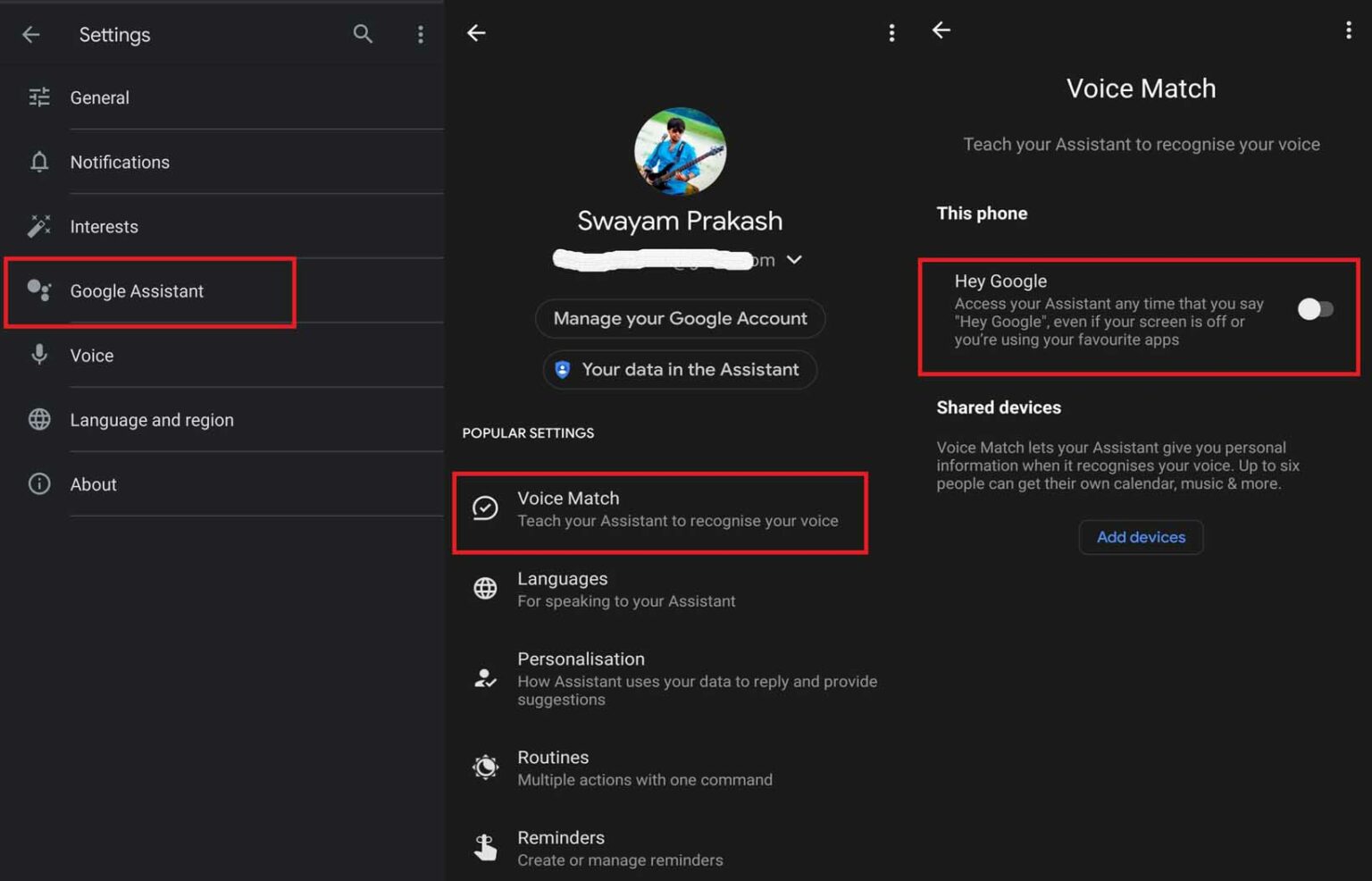
Task: Open the overflow menu on the Voice Match screen
Action: [x=1348, y=30]
